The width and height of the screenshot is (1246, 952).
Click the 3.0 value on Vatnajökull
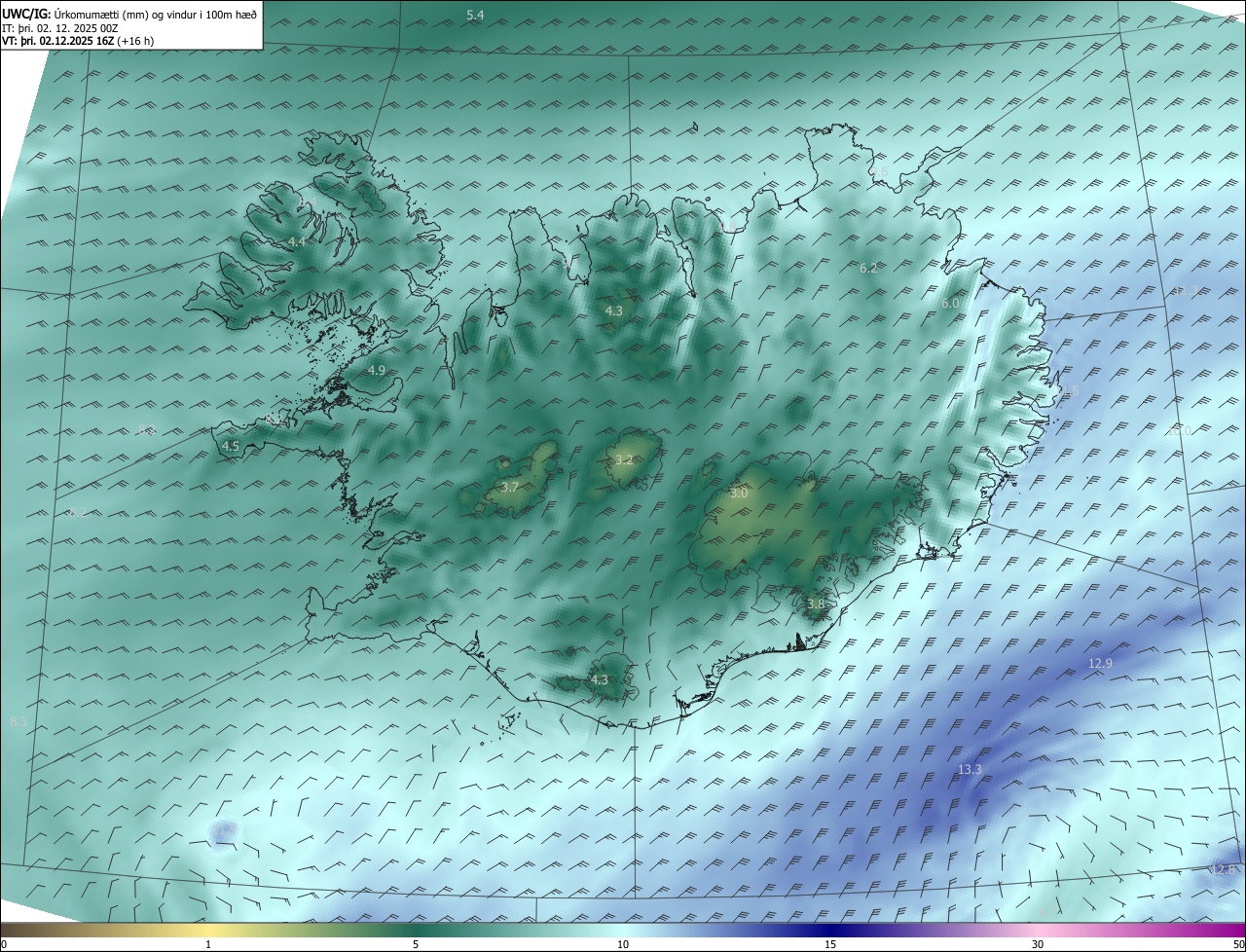click(x=739, y=494)
